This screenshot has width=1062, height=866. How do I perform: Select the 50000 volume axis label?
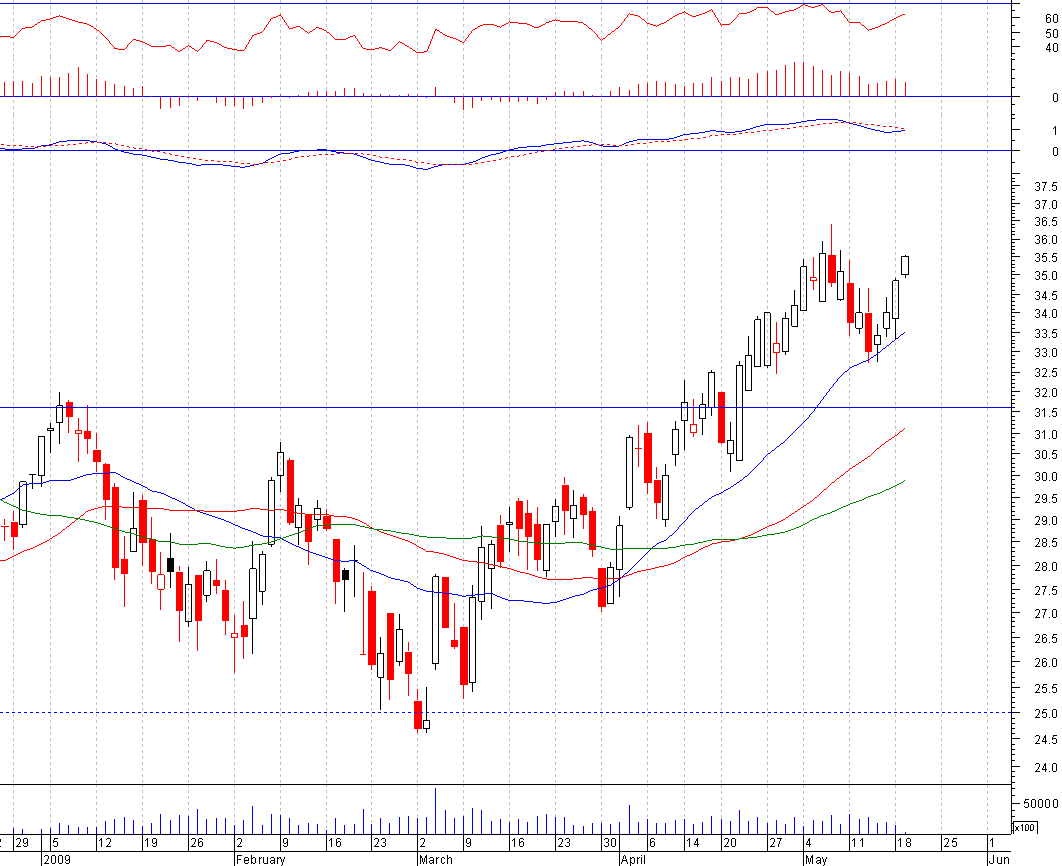[1040, 804]
